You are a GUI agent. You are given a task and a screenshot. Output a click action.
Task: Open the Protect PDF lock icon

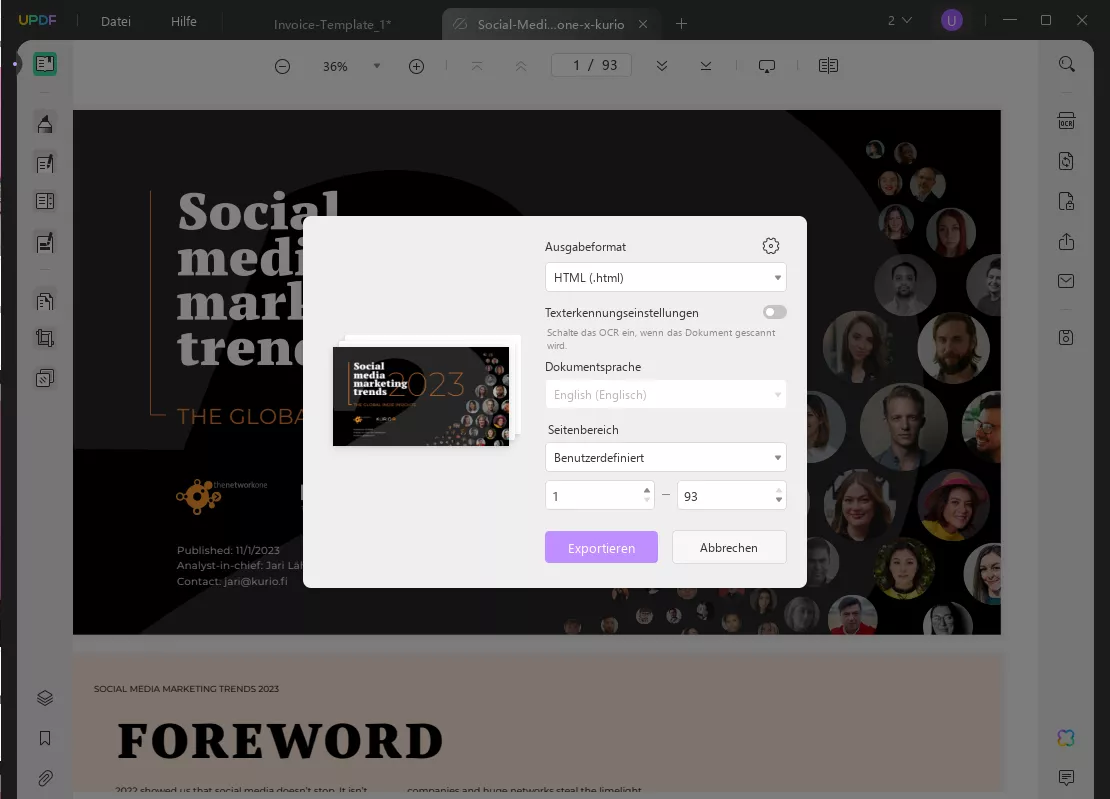tap(1066, 201)
